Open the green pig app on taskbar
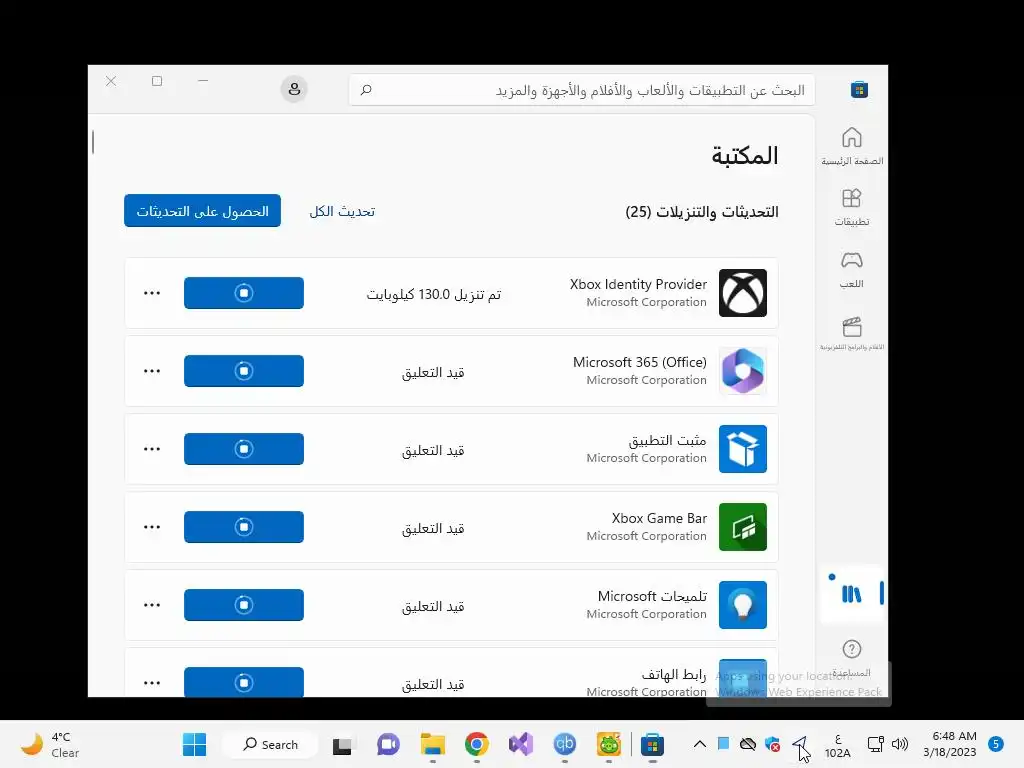 coord(609,744)
